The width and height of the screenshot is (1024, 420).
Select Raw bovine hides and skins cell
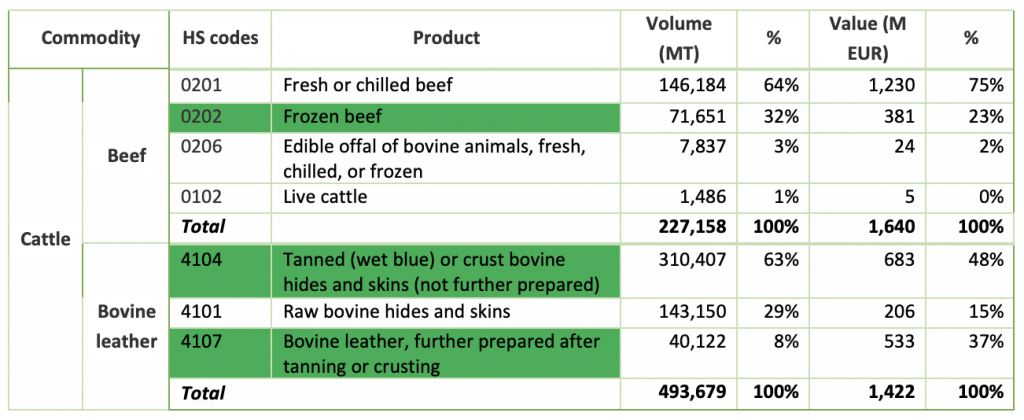coord(446,313)
